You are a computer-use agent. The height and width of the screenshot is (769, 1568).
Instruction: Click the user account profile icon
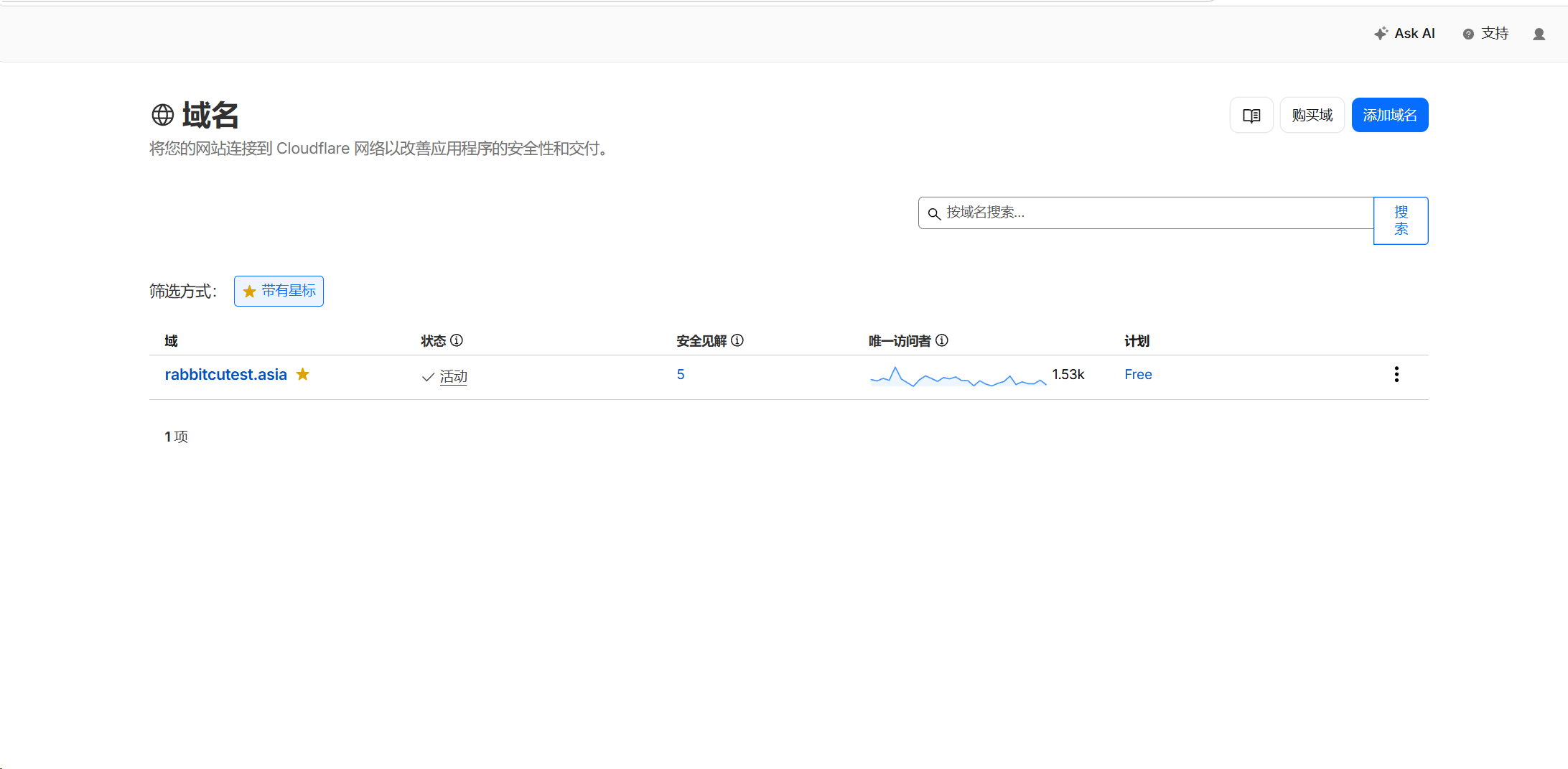(x=1539, y=34)
